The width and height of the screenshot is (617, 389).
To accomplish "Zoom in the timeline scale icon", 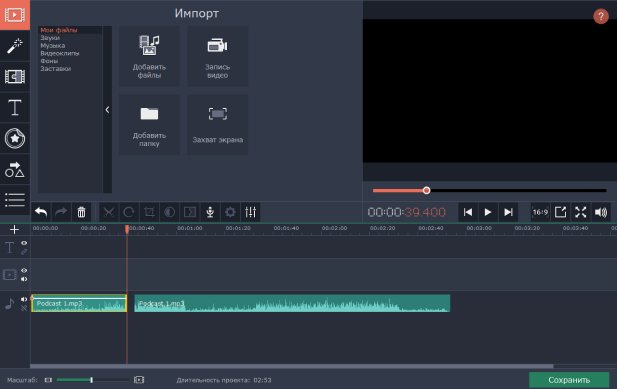I will 139,380.
